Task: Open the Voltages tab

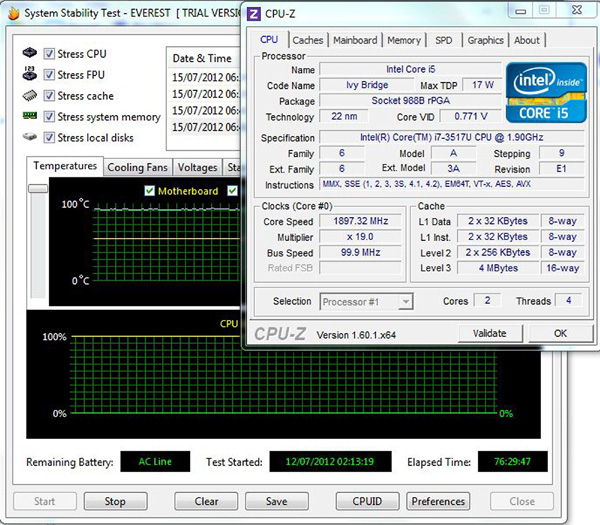Action: coord(197,167)
